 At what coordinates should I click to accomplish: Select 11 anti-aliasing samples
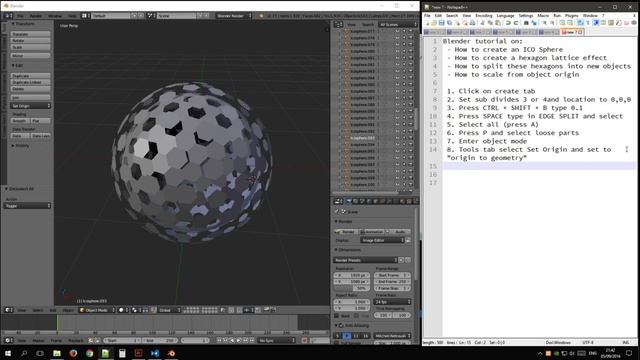pyautogui.click(x=356, y=336)
